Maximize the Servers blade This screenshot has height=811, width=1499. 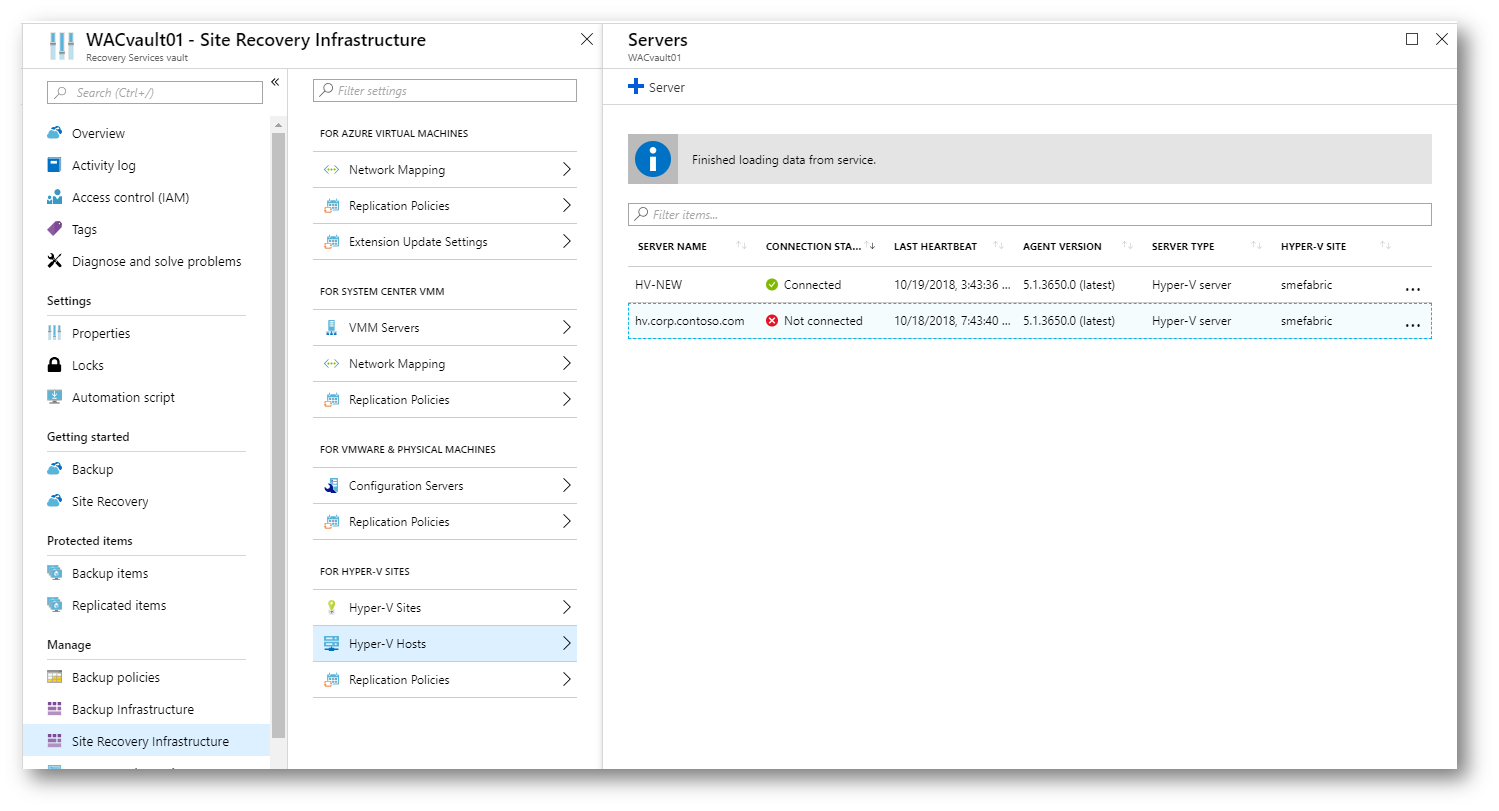(1412, 39)
